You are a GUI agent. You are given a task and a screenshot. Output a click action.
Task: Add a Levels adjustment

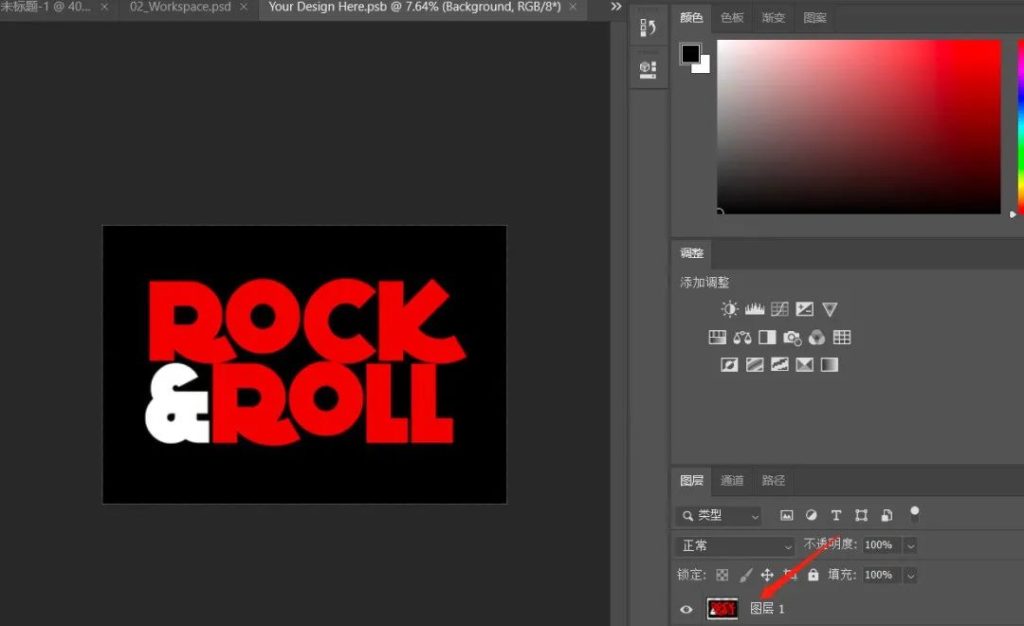(754, 310)
